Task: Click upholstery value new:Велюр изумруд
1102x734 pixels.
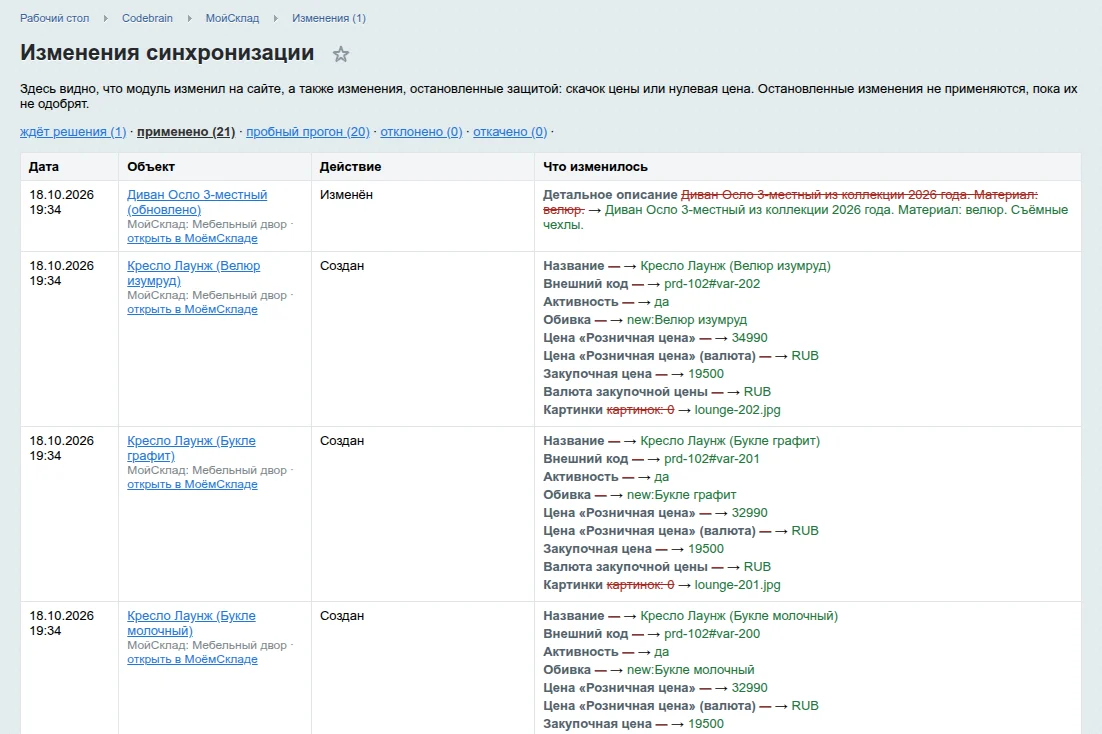Action: (687, 320)
